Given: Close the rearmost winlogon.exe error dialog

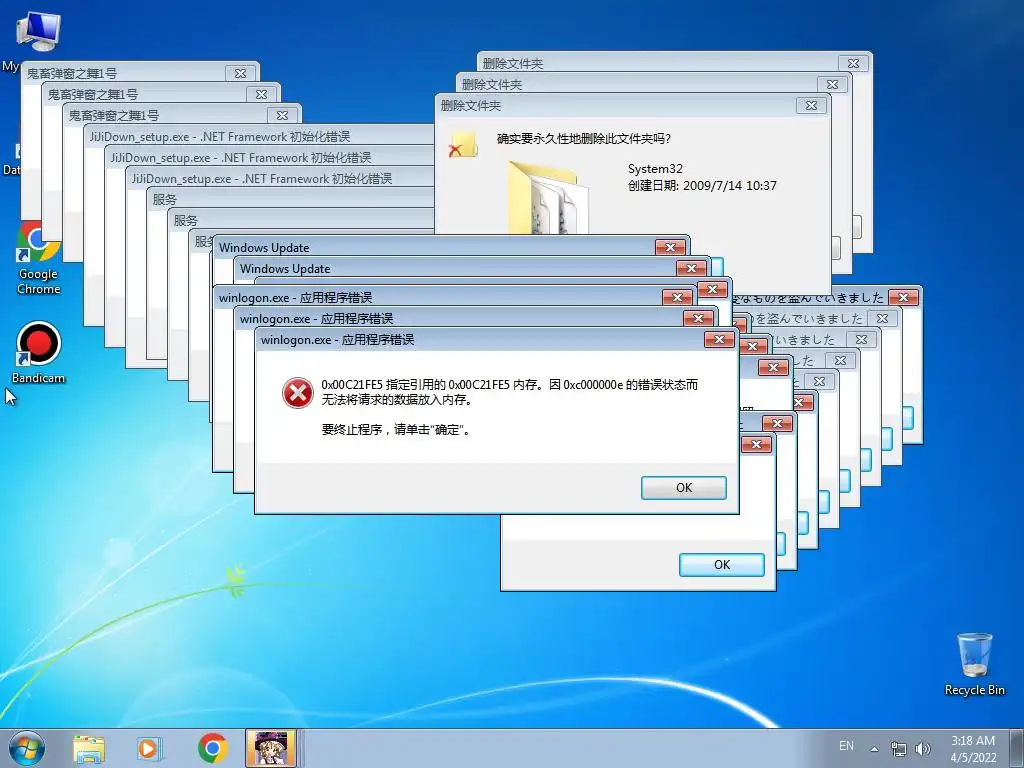Looking at the screenshot, I should coord(677,298).
